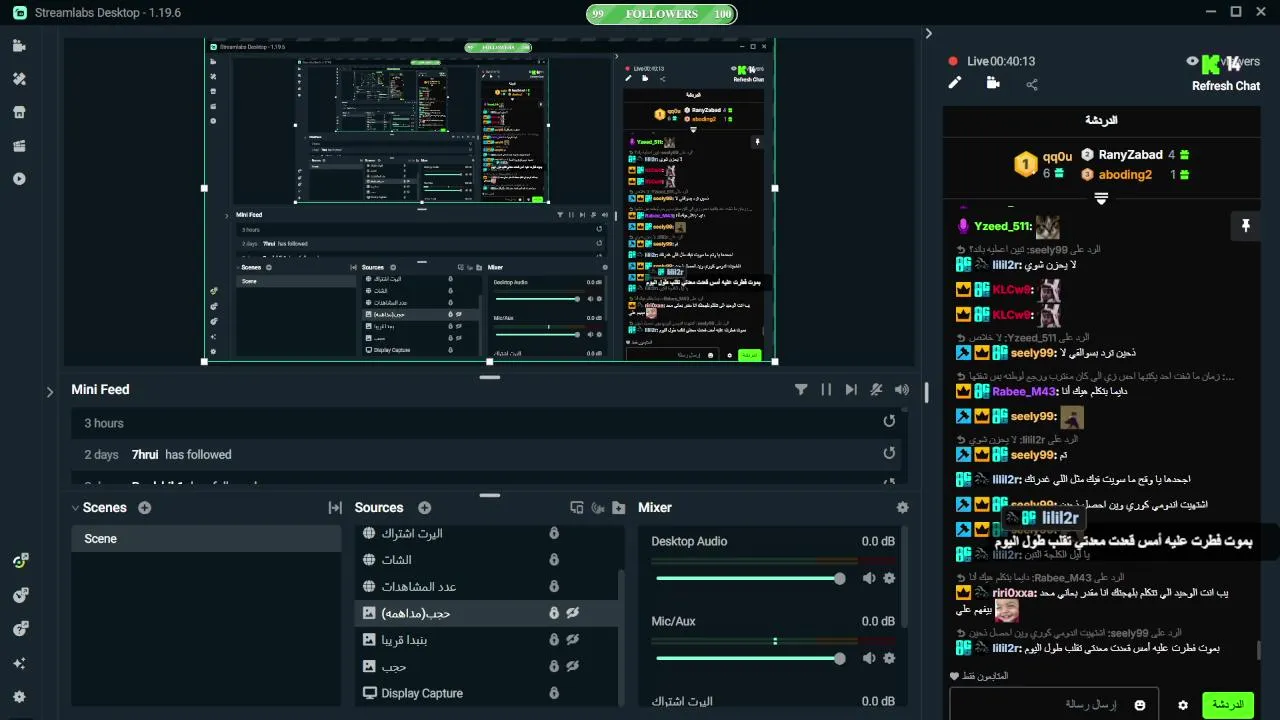Click the stream preview canvas thumbnail

pyautogui.click(x=490, y=201)
